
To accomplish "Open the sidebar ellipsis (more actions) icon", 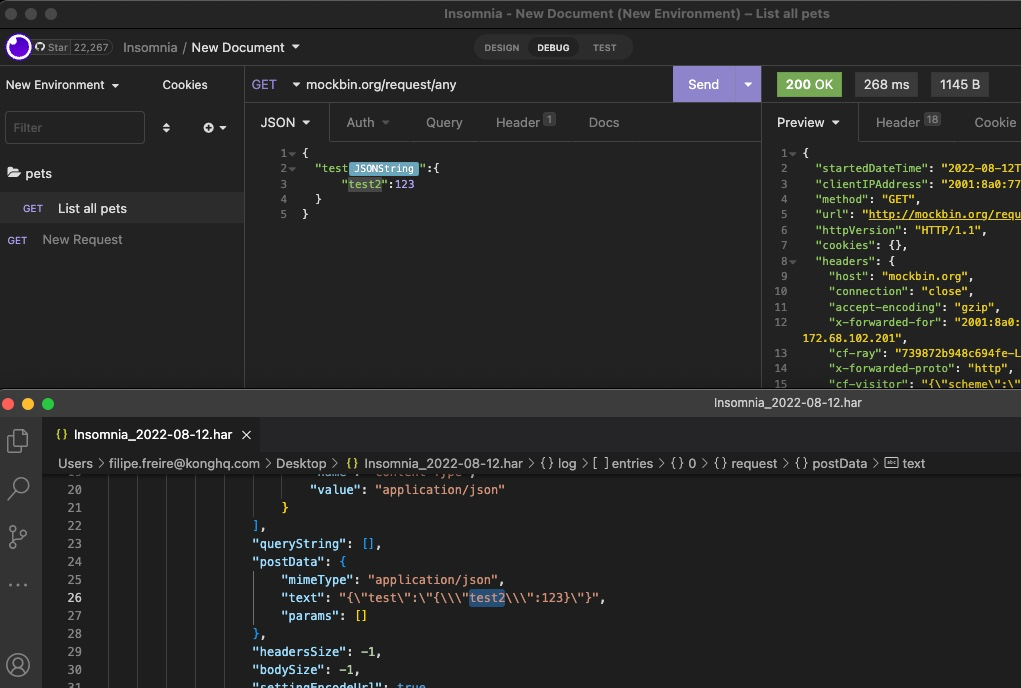I will click(17, 585).
